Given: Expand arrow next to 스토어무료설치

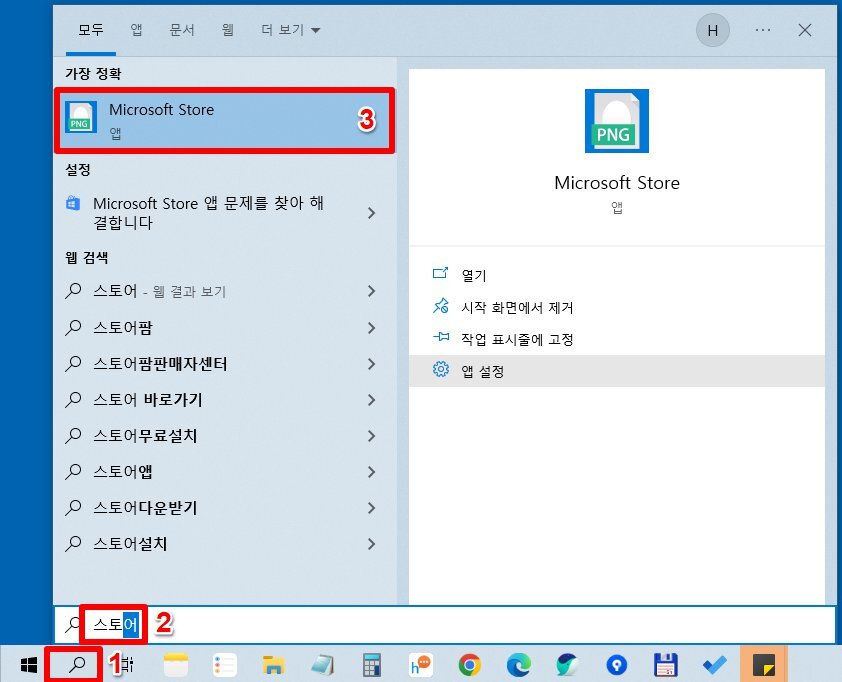Looking at the screenshot, I should 371,436.
